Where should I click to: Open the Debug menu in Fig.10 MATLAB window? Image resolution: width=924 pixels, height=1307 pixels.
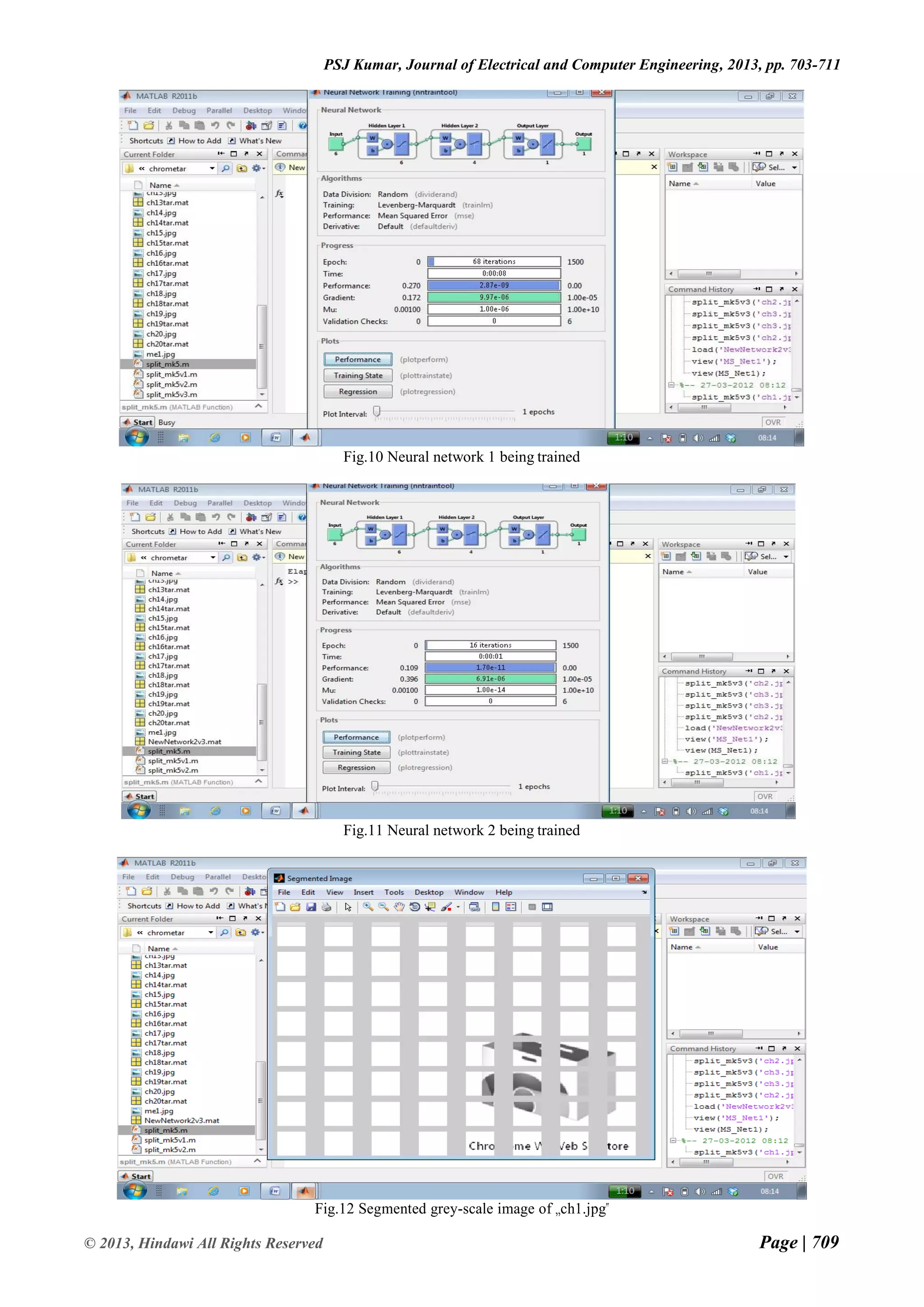tap(184, 111)
